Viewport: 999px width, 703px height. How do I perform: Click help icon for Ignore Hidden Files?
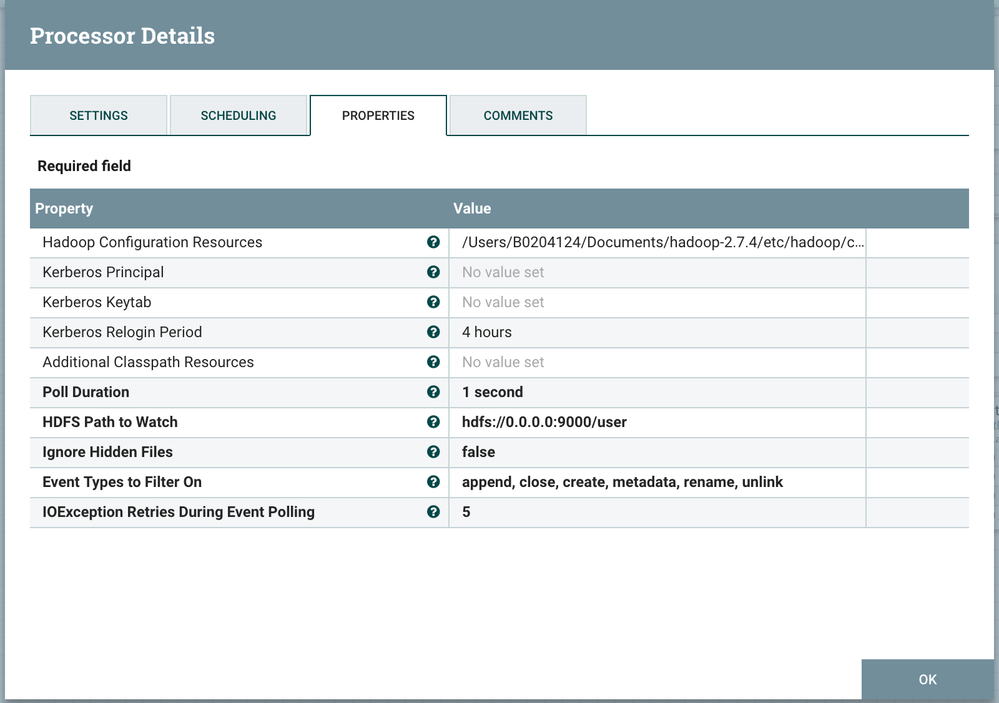coord(433,452)
